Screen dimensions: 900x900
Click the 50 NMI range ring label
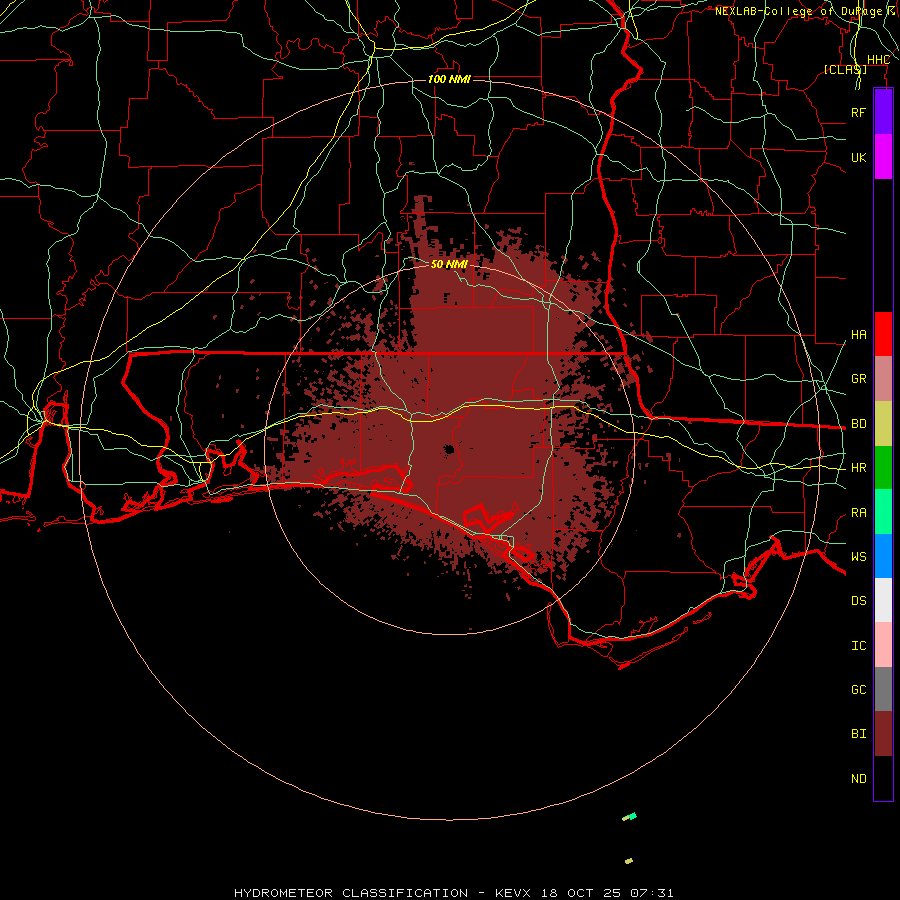coord(449,264)
